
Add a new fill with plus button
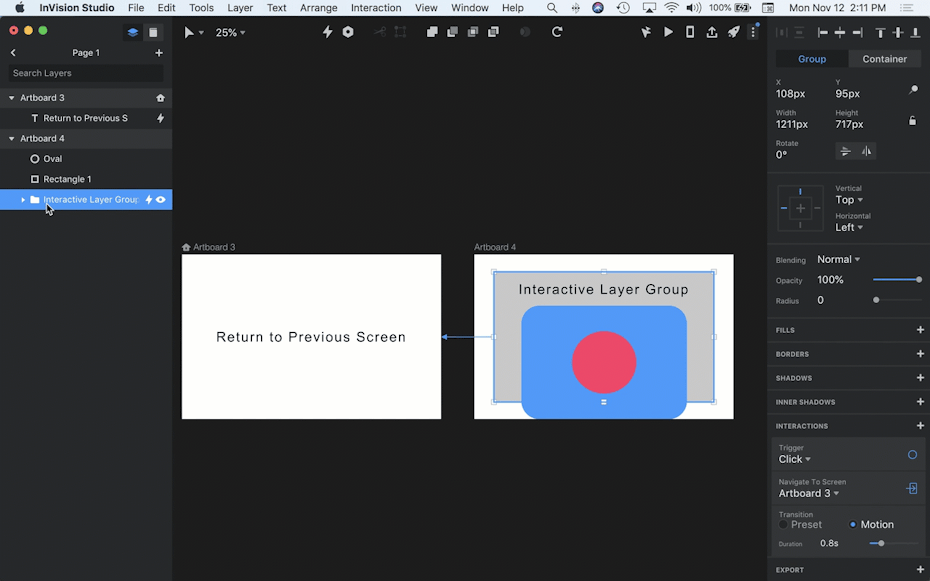click(920, 330)
